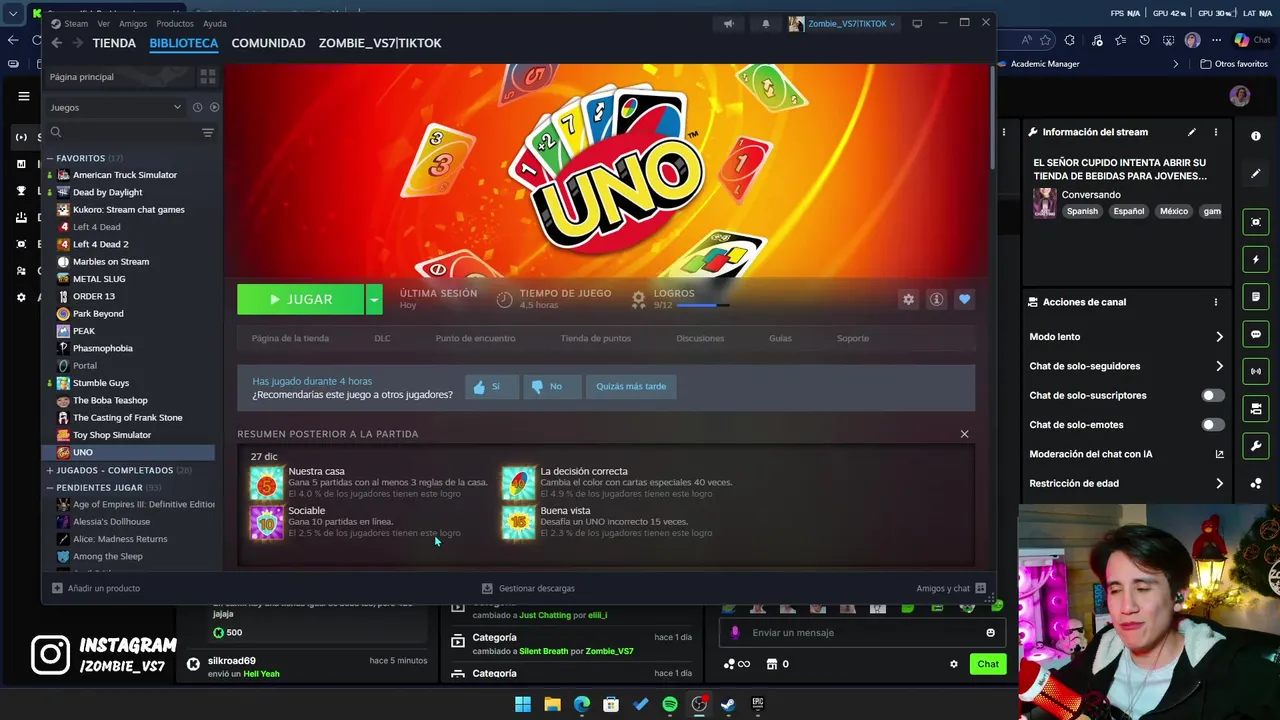Toggle Chat de solo-emotes switch
Viewport: 1280px width, 720px height.
pyautogui.click(x=1212, y=425)
